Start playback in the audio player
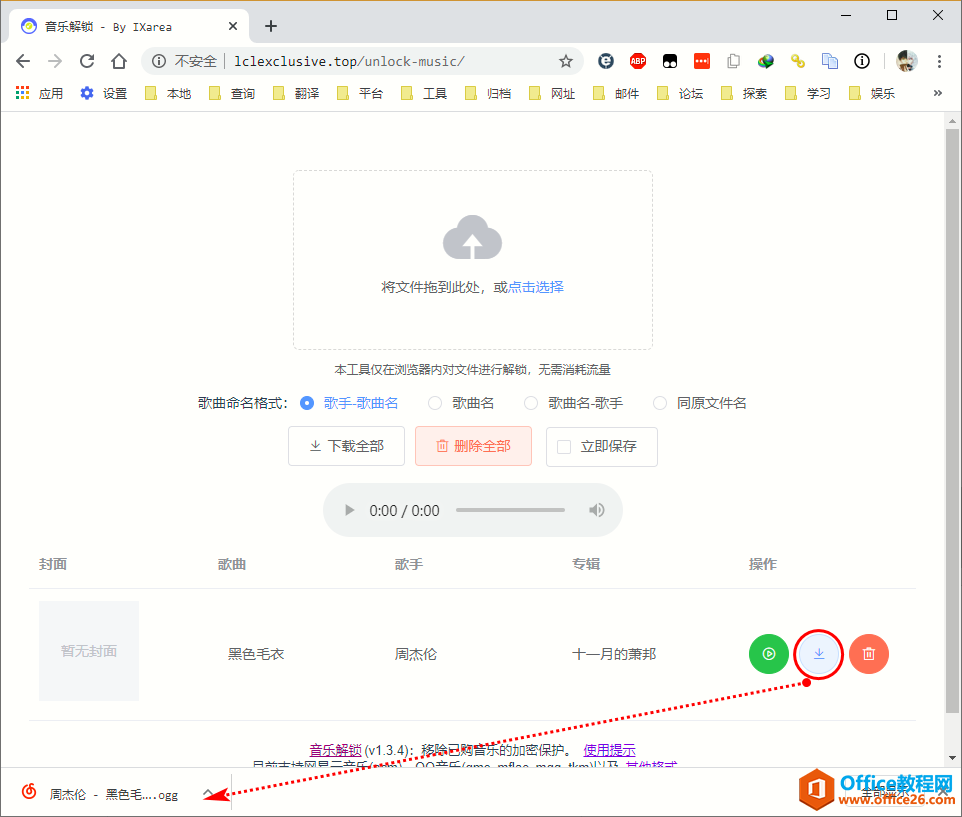The height and width of the screenshot is (817, 962). pyautogui.click(x=349, y=510)
